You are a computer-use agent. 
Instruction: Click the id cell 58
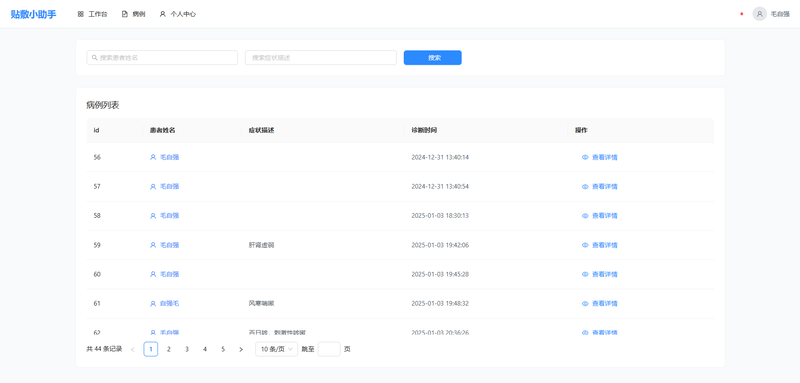[97, 216]
